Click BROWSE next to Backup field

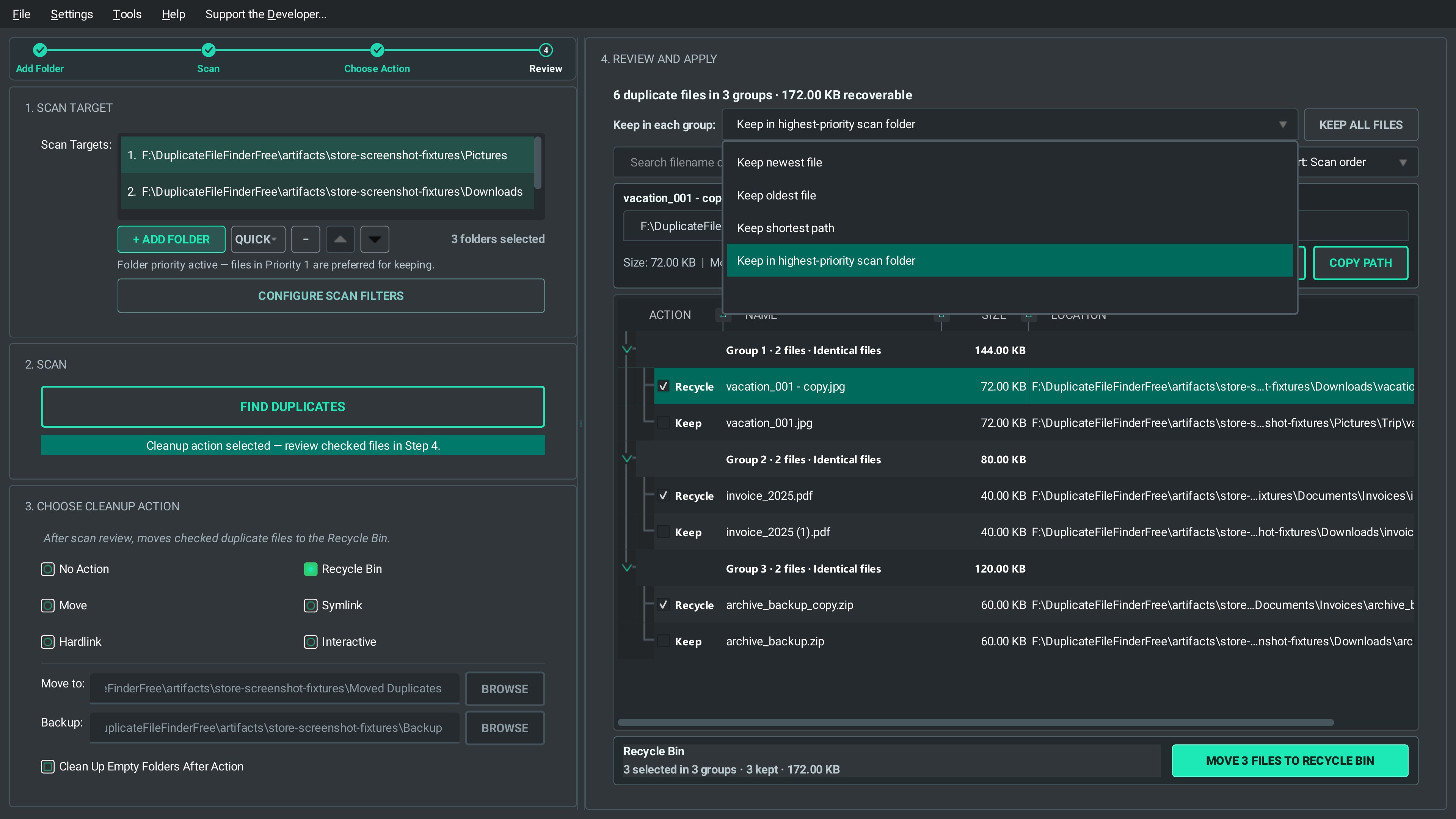tap(505, 728)
